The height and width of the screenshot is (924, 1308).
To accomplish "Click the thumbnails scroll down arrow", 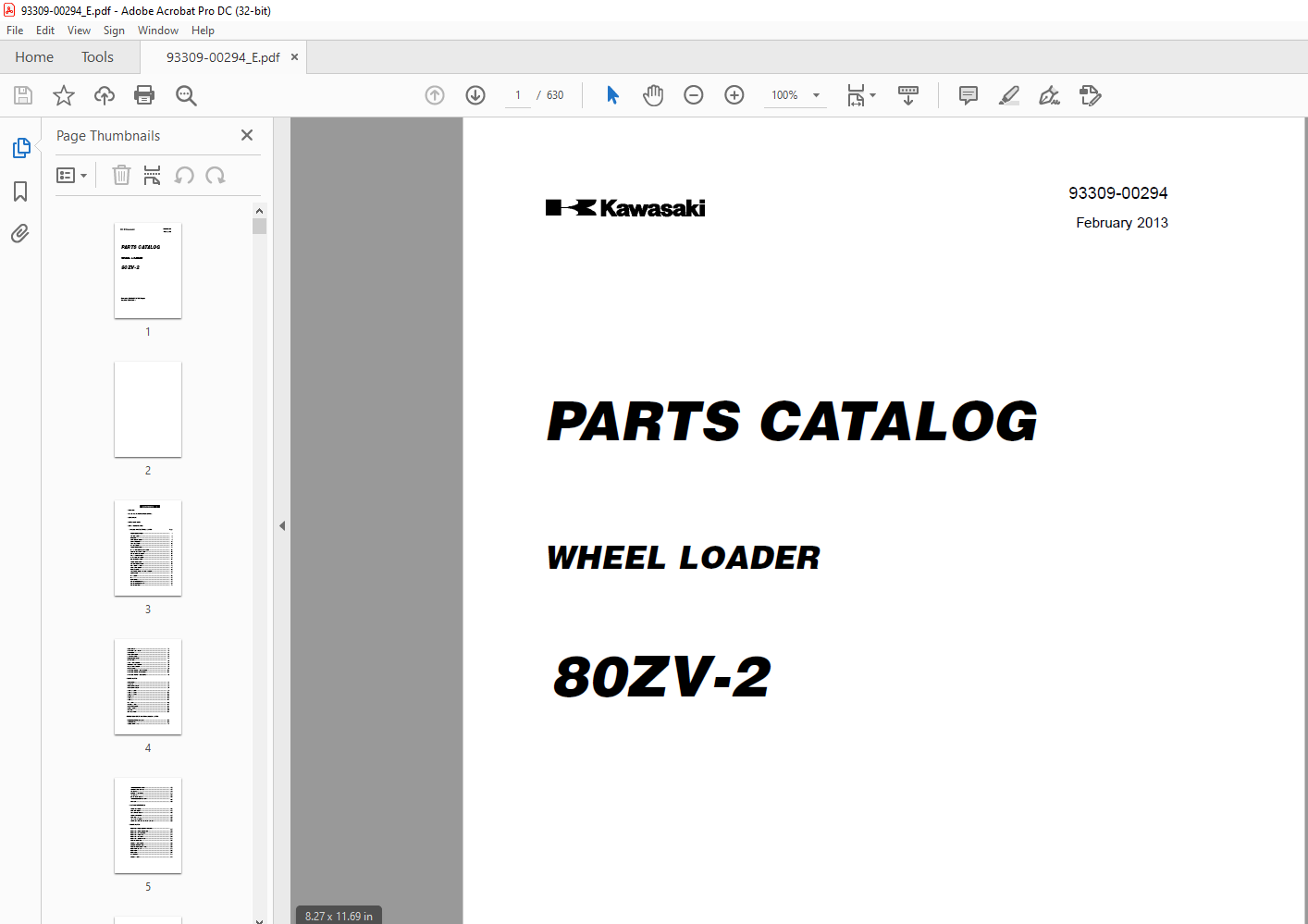I will click(259, 919).
